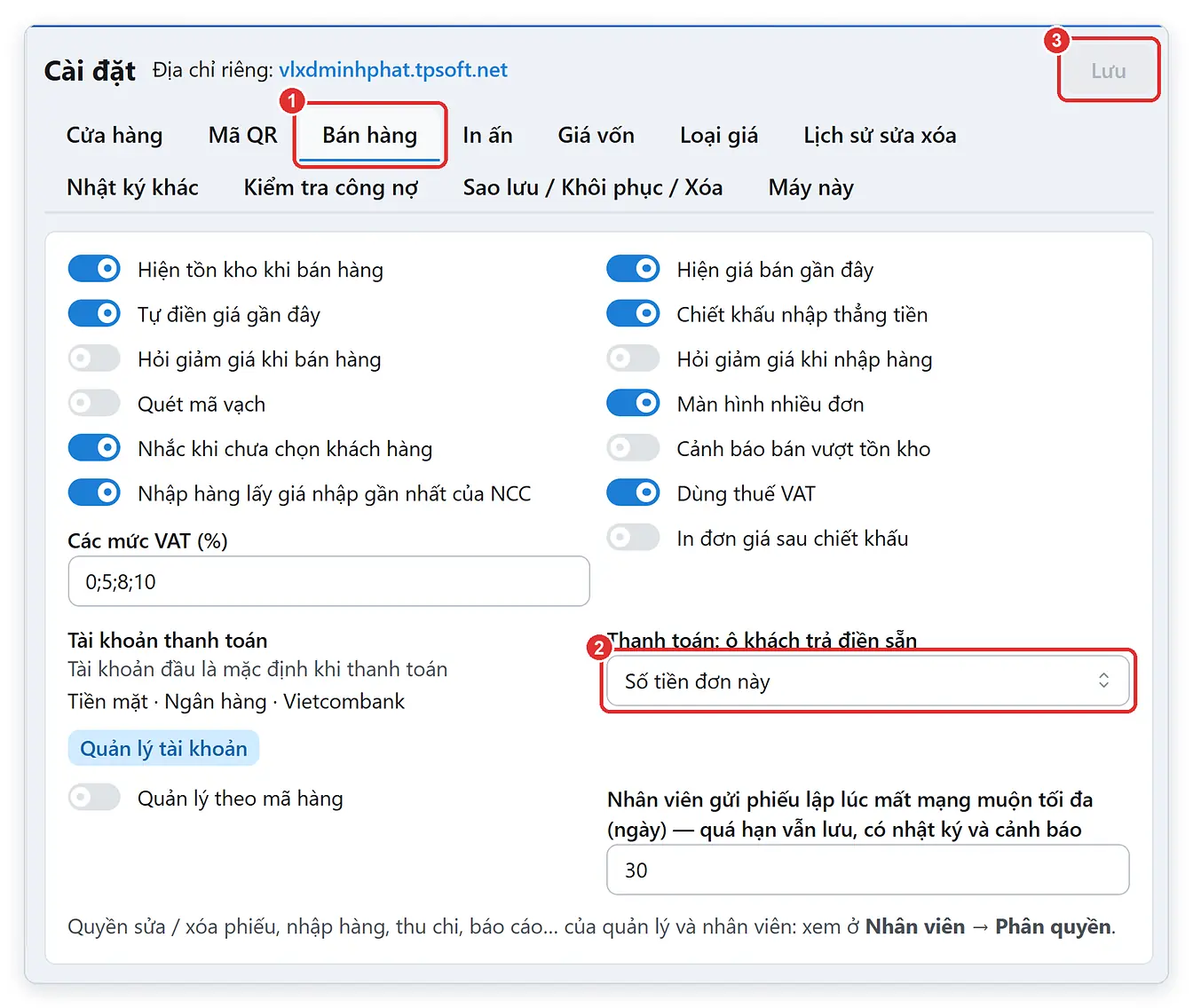Screen dimensions: 1193x1008
Task: Turn on 'Quản lý theo mã hàng'
Action: pos(94,798)
